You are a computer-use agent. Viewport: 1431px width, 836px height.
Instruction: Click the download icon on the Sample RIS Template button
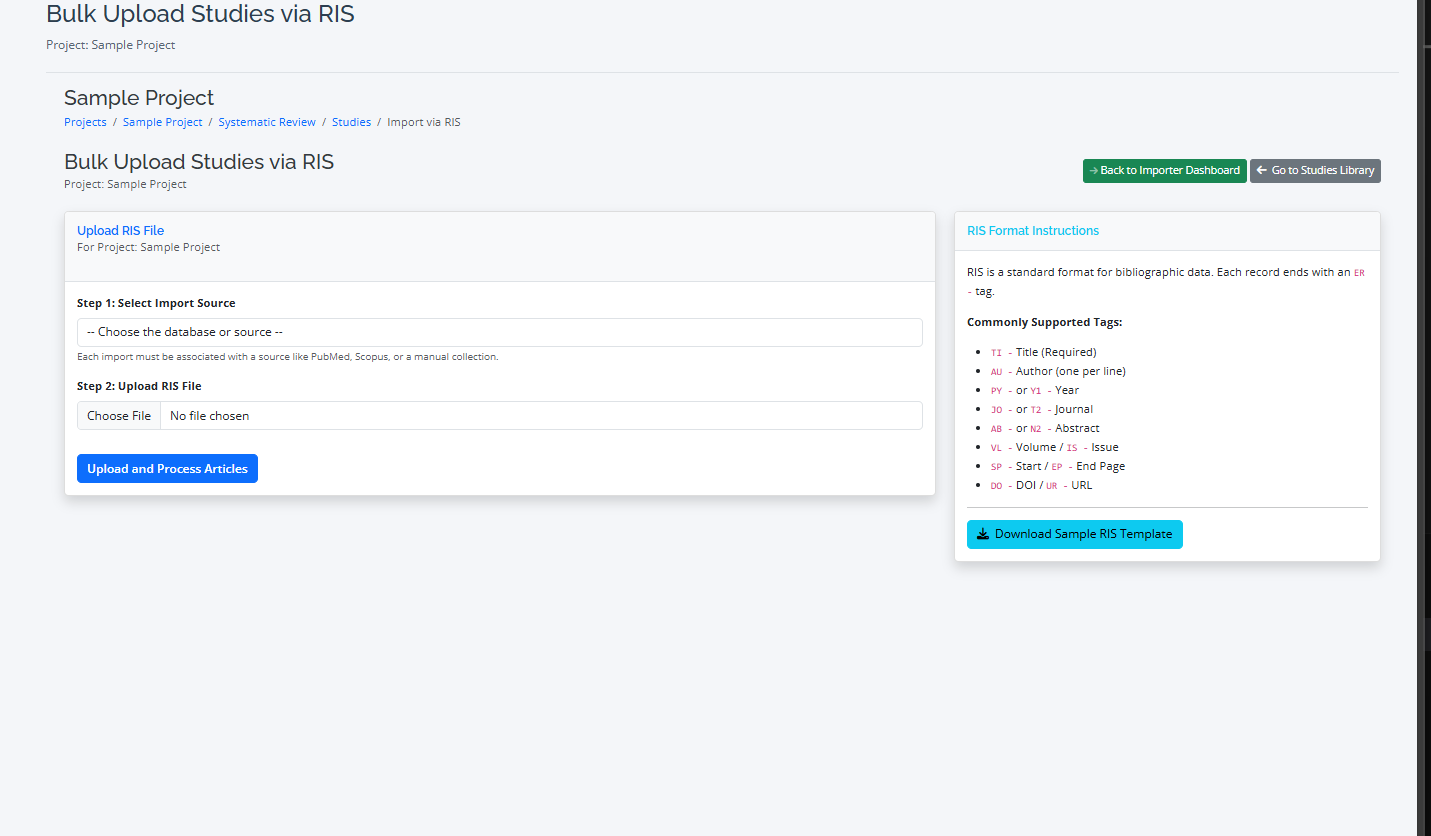983,534
